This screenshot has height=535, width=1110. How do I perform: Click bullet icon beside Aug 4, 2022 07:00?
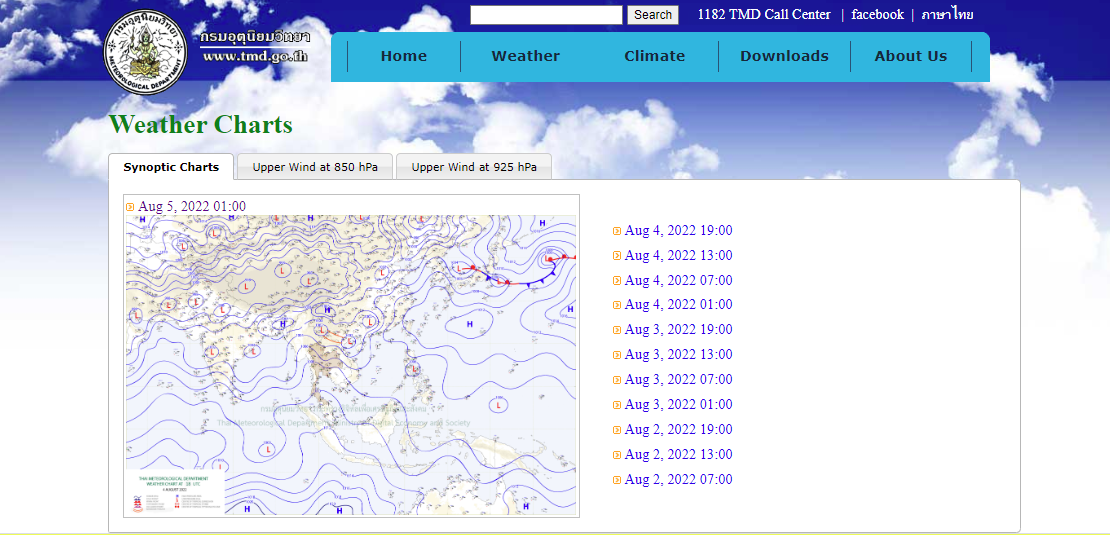[617, 281]
